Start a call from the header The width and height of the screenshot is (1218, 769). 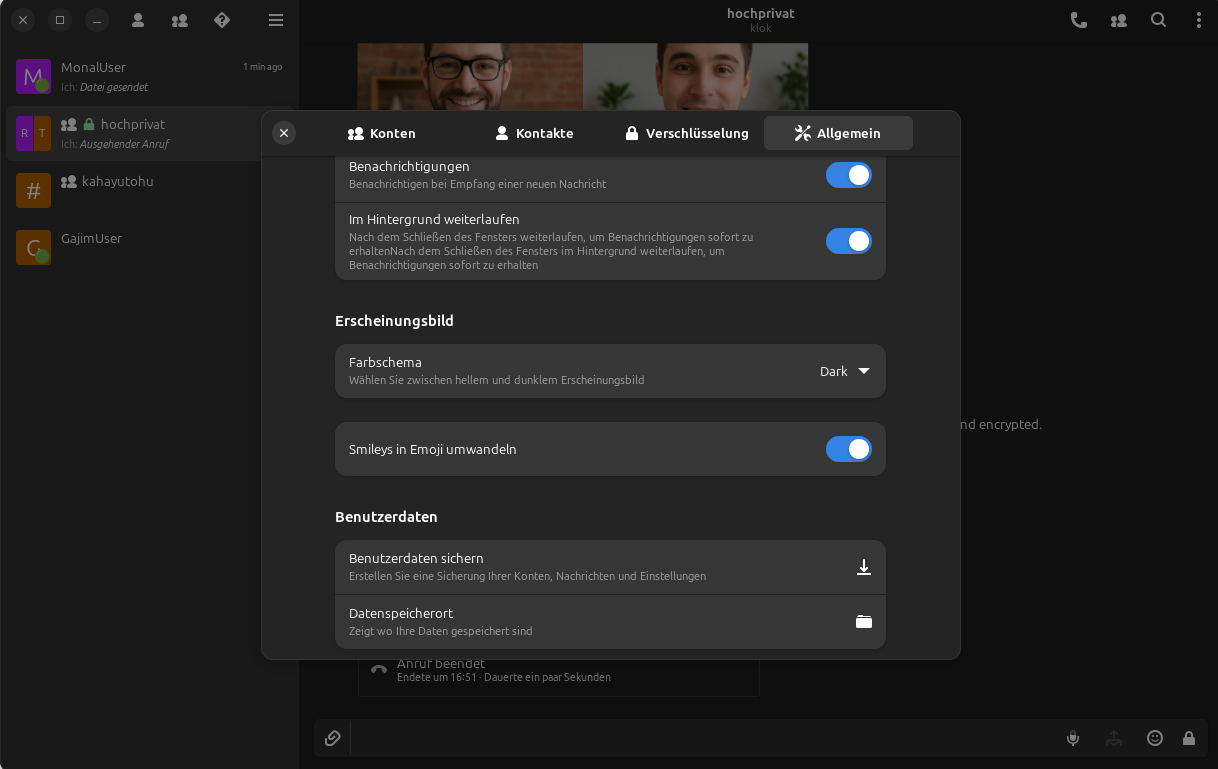click(x=1078, y=19)
